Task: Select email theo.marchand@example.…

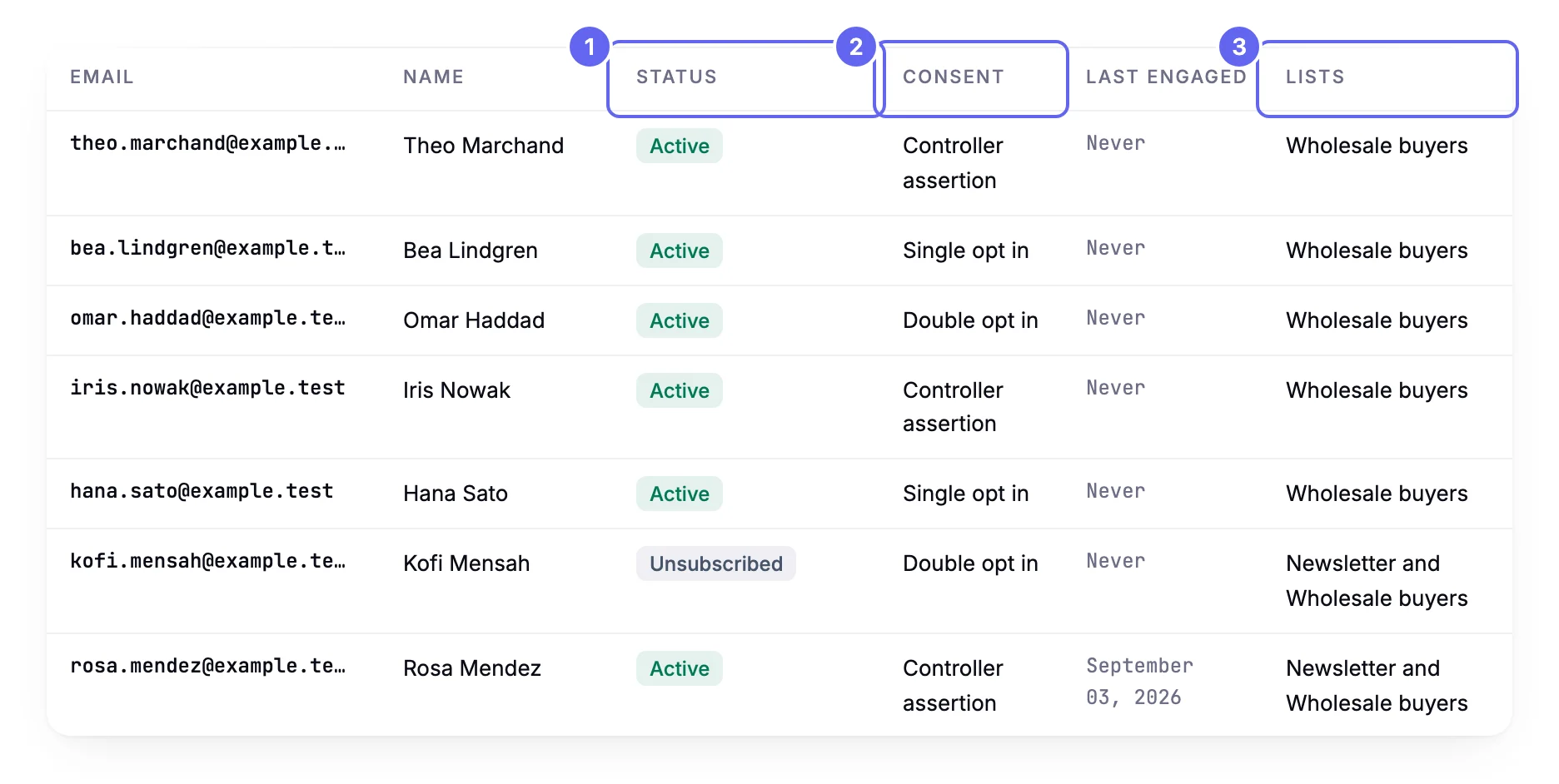Action: click(x=207, y=143)
